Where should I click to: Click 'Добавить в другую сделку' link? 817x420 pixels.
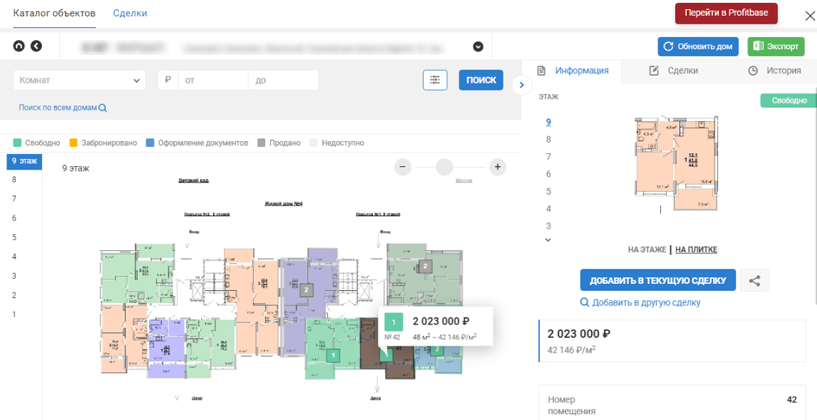pos(646,302)
